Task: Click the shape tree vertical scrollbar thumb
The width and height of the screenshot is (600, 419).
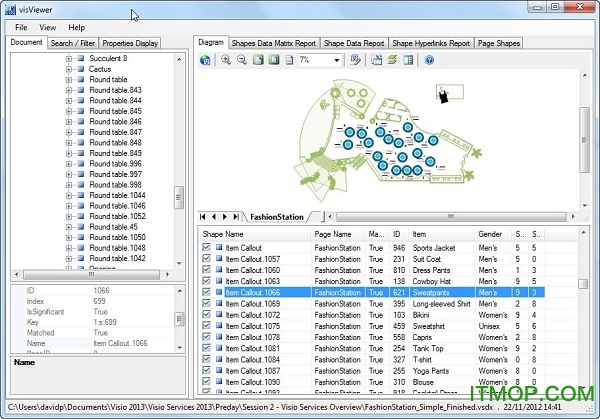Action: (179, 197)
